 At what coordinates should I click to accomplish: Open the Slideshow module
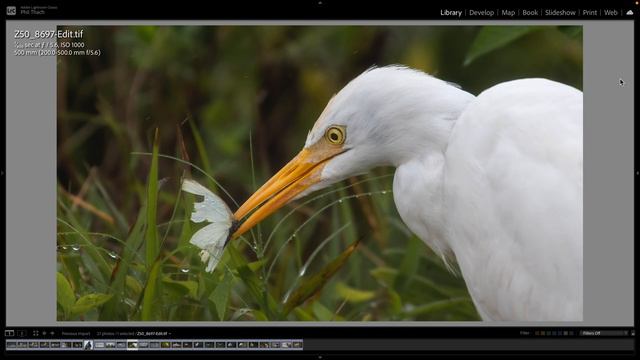560,13
